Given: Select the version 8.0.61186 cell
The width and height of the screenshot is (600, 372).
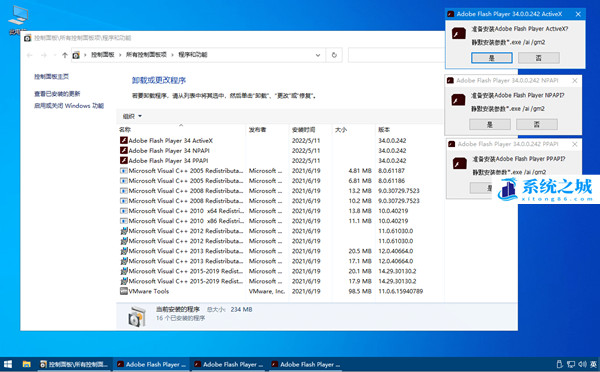Looking at the screenshot, I should pyautogui.click(x=391, y=181).
